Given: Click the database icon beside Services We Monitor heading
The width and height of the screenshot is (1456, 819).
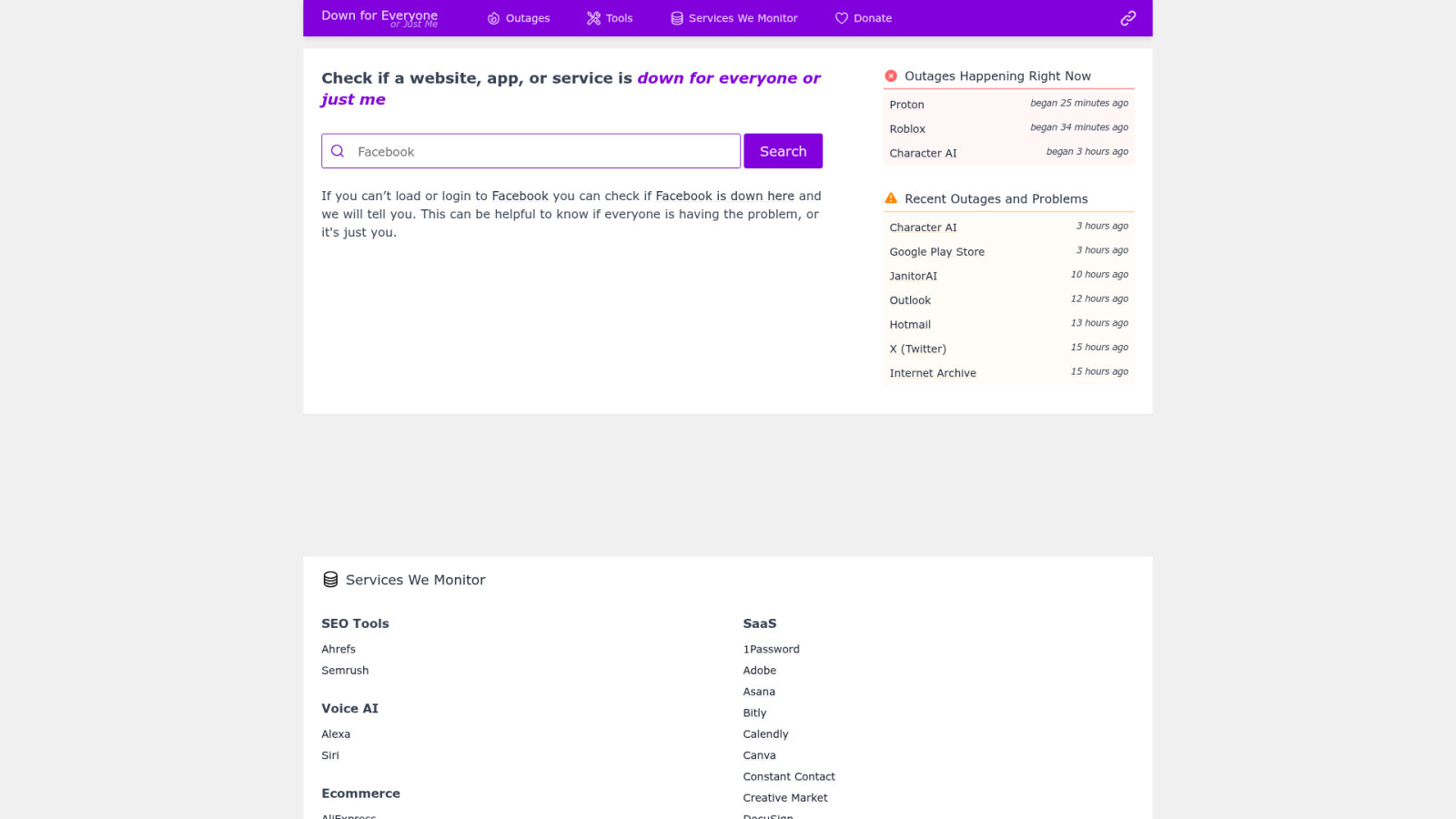Looking at the screenshot, I should 330,580.
